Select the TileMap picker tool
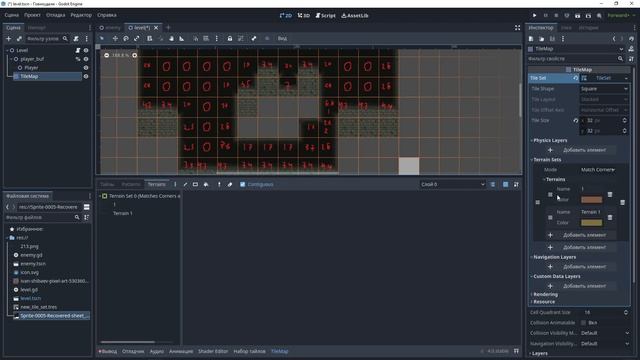This screenshot has width=640, height=360. (219, 184)
